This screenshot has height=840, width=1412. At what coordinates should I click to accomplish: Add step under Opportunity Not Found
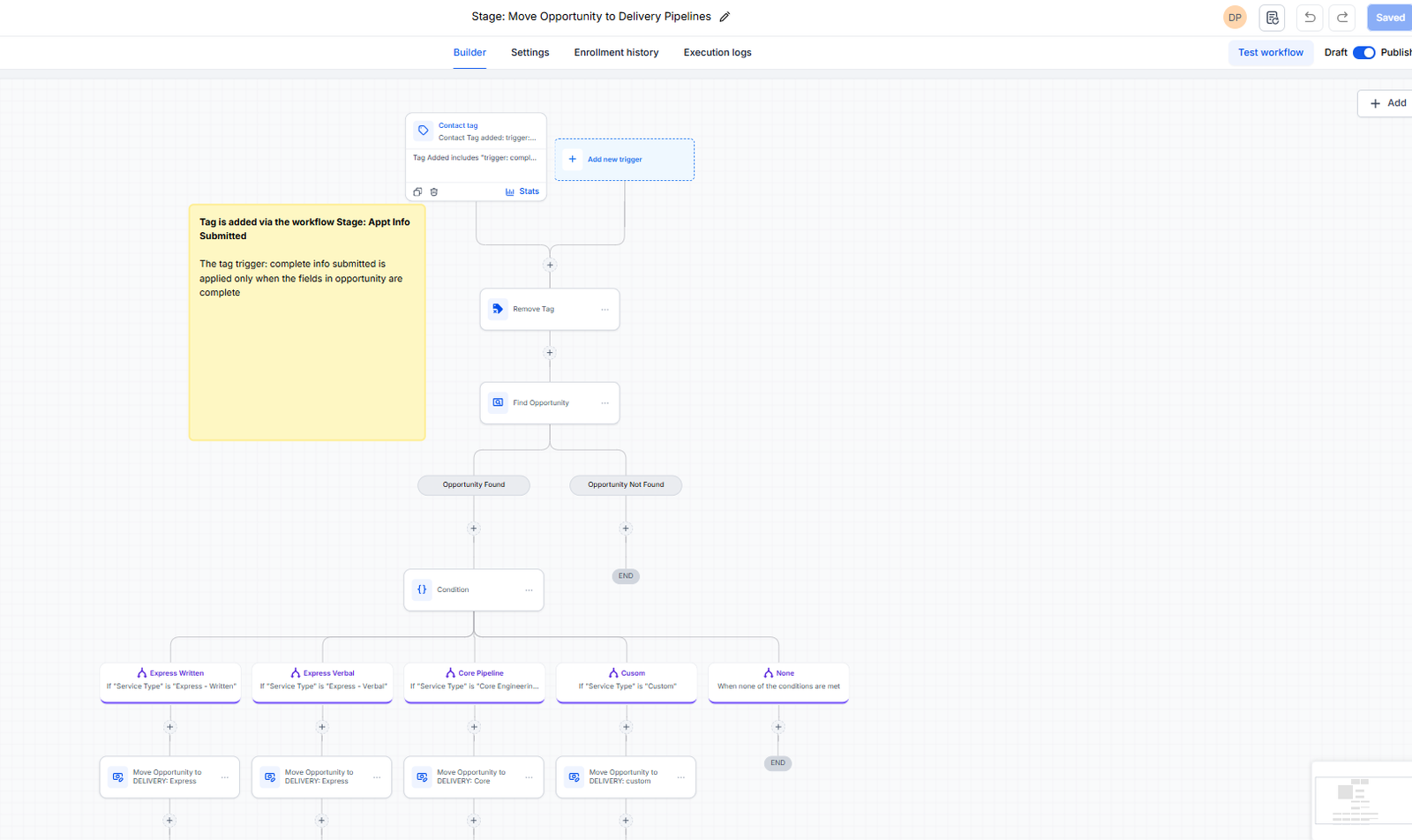pyautogui.click(x=626, y=529)
